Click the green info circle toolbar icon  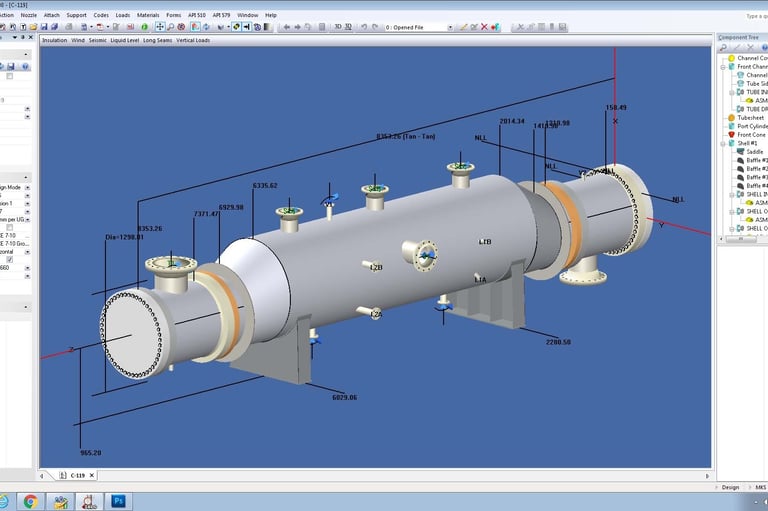point(144,27)
